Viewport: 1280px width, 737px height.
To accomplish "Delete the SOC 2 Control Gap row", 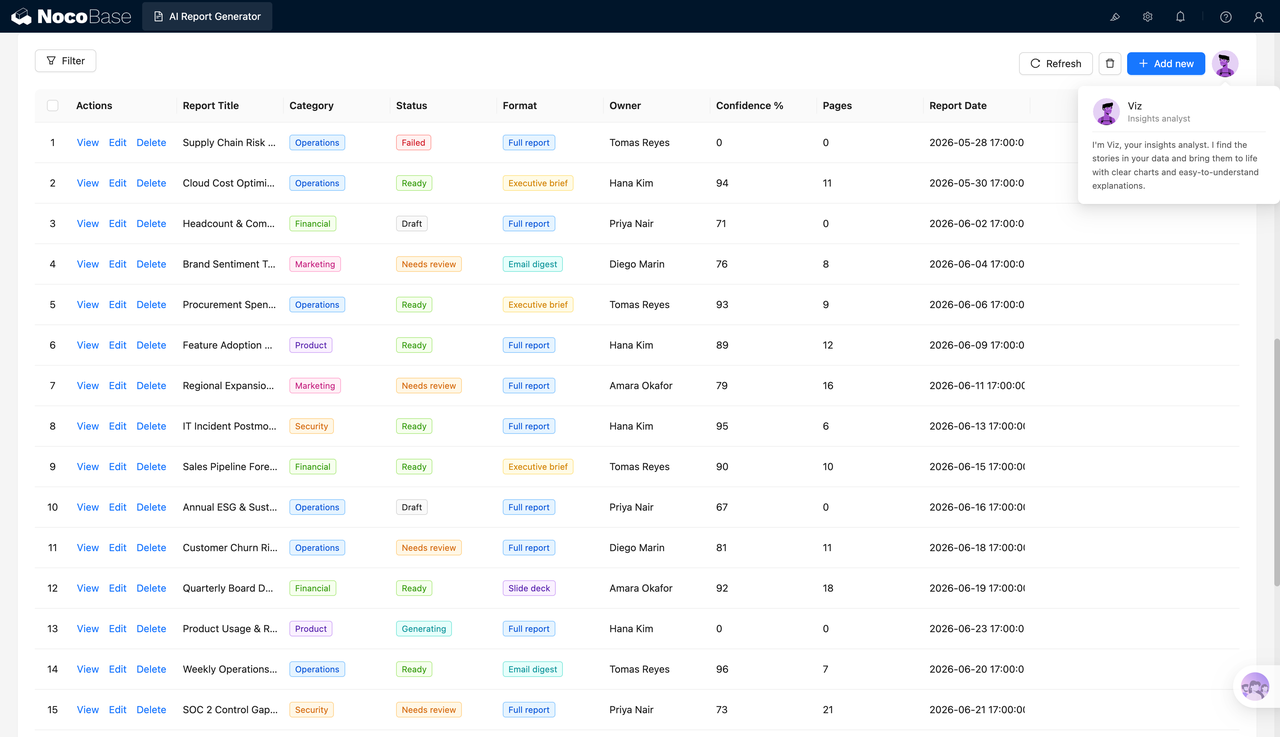I will (151, 710).
